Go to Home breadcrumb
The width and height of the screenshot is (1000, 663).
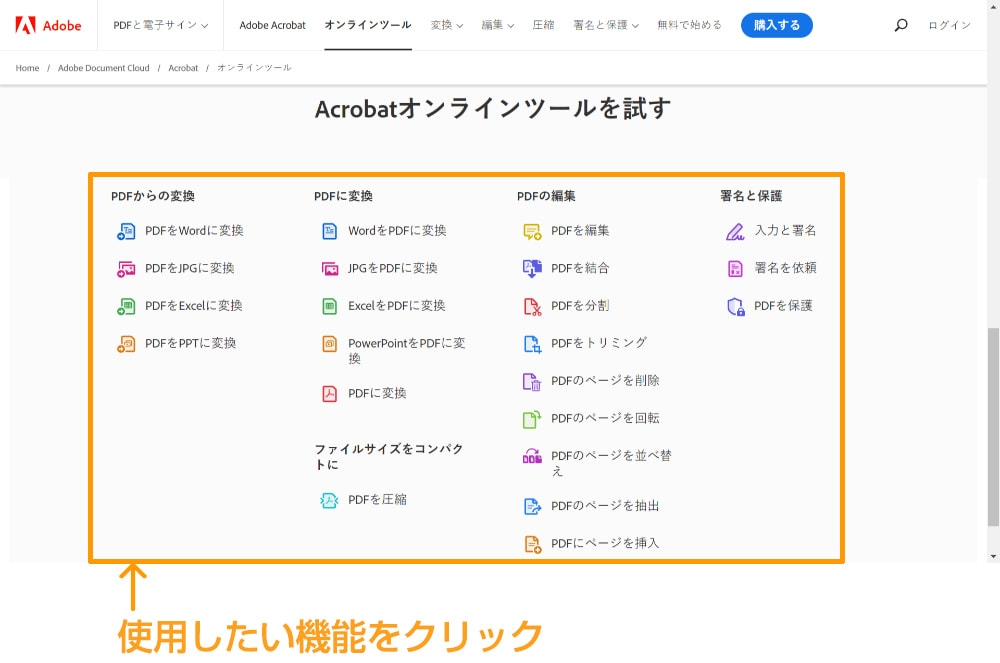pos(27,68)
